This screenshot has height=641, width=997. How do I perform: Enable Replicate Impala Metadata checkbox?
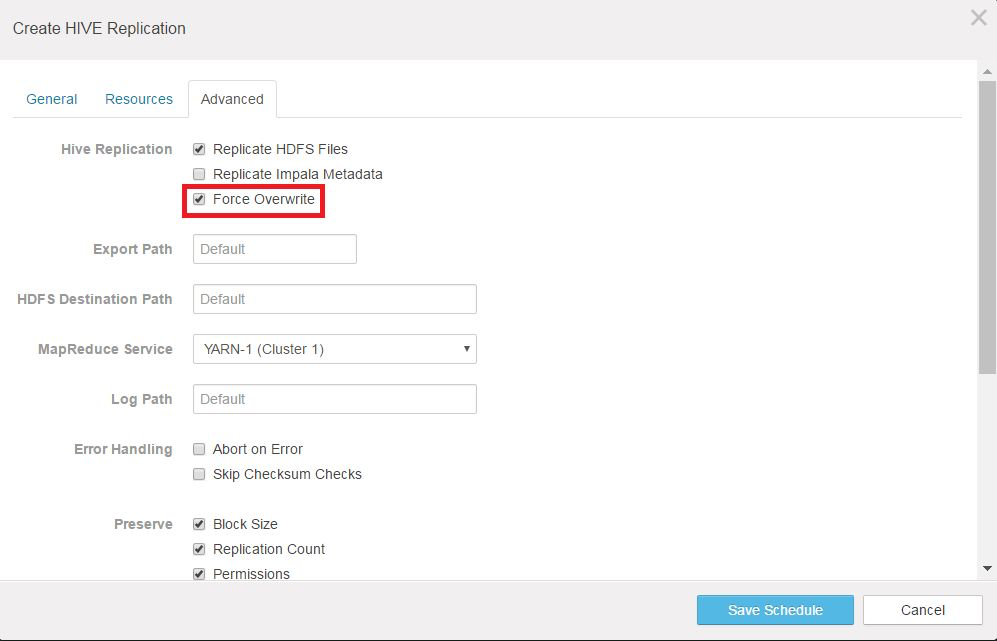[x=199, y=174]
